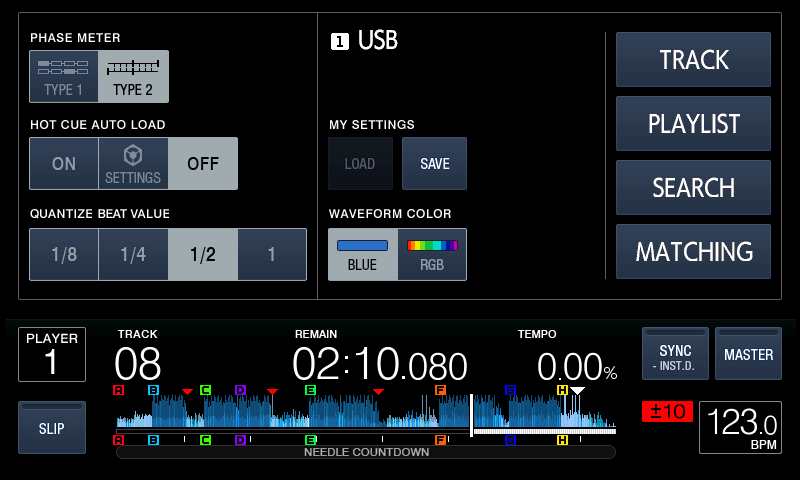
Task: Turn Hot Cue Auto Load ON
Action: pos(64,164)
